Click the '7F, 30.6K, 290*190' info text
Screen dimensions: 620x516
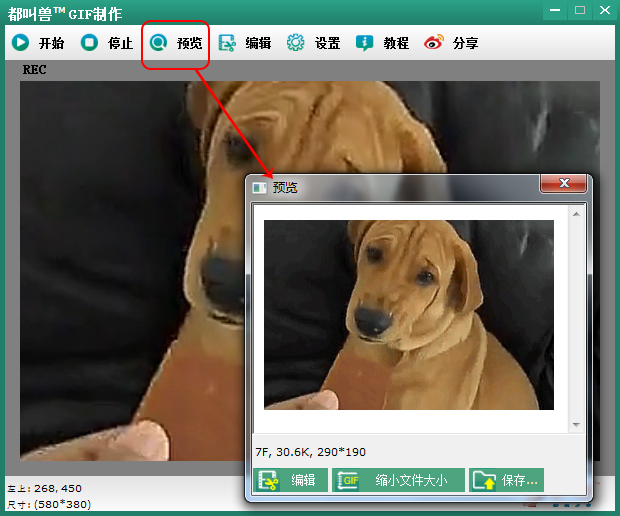[310, 452]
